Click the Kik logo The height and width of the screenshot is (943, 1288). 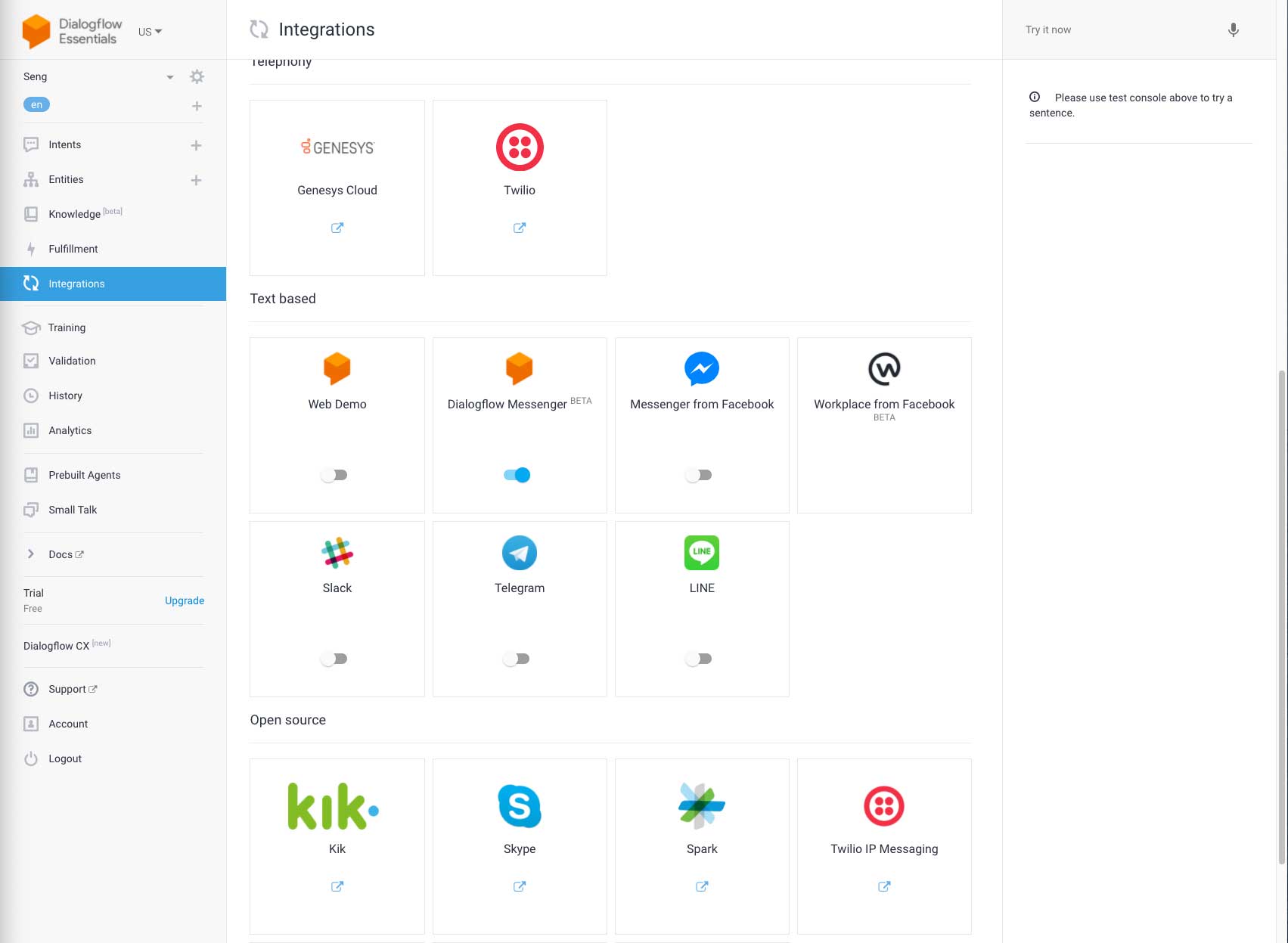334,806
